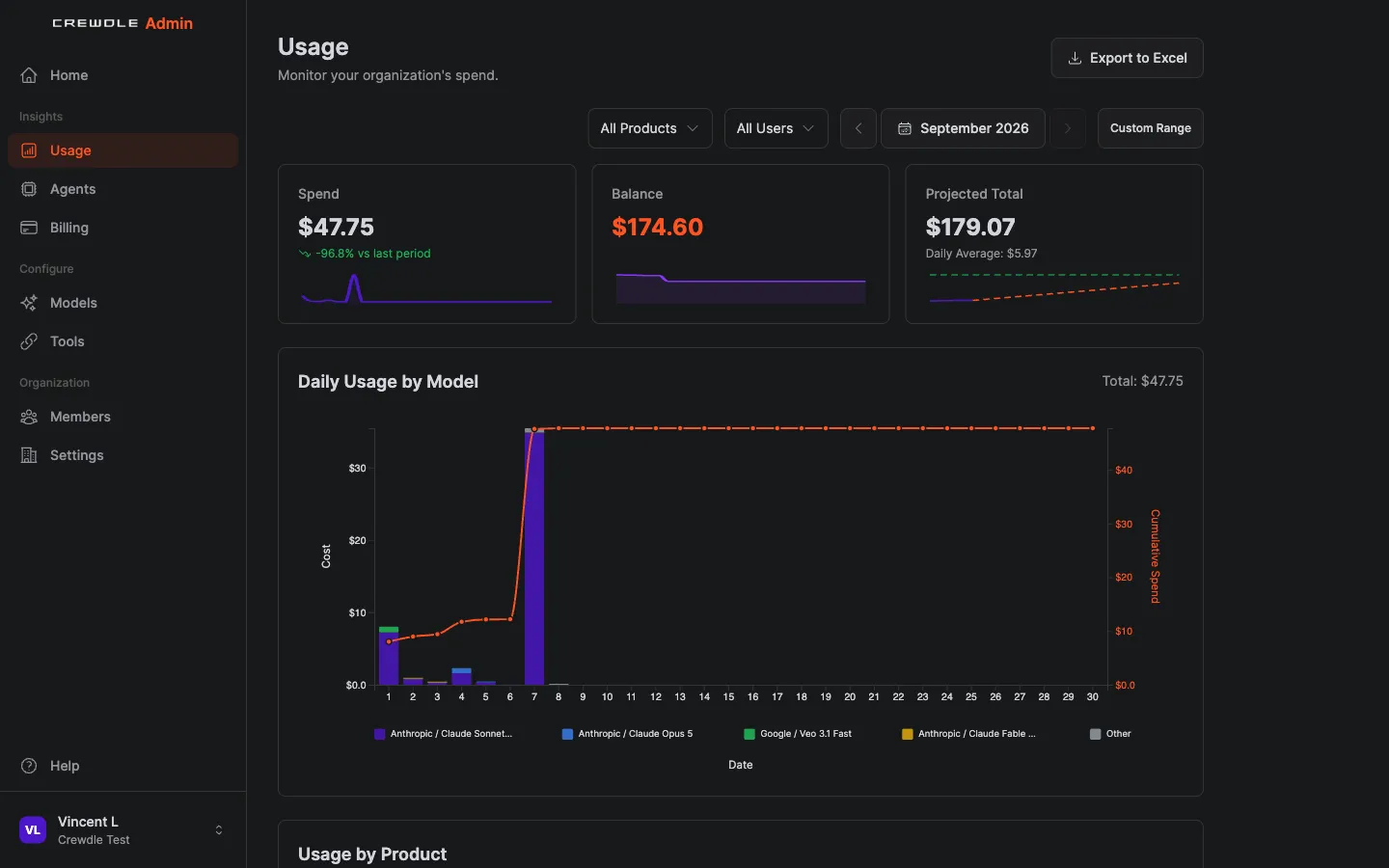This screenshot has width=1389, height=868.
Task: Click the Tools link icon
Action: [29, 341]
